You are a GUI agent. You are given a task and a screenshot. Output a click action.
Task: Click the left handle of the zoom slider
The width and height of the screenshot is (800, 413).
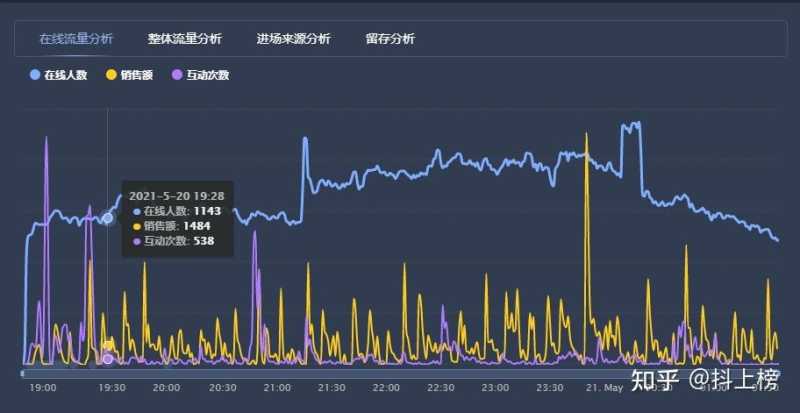point(23,373)
